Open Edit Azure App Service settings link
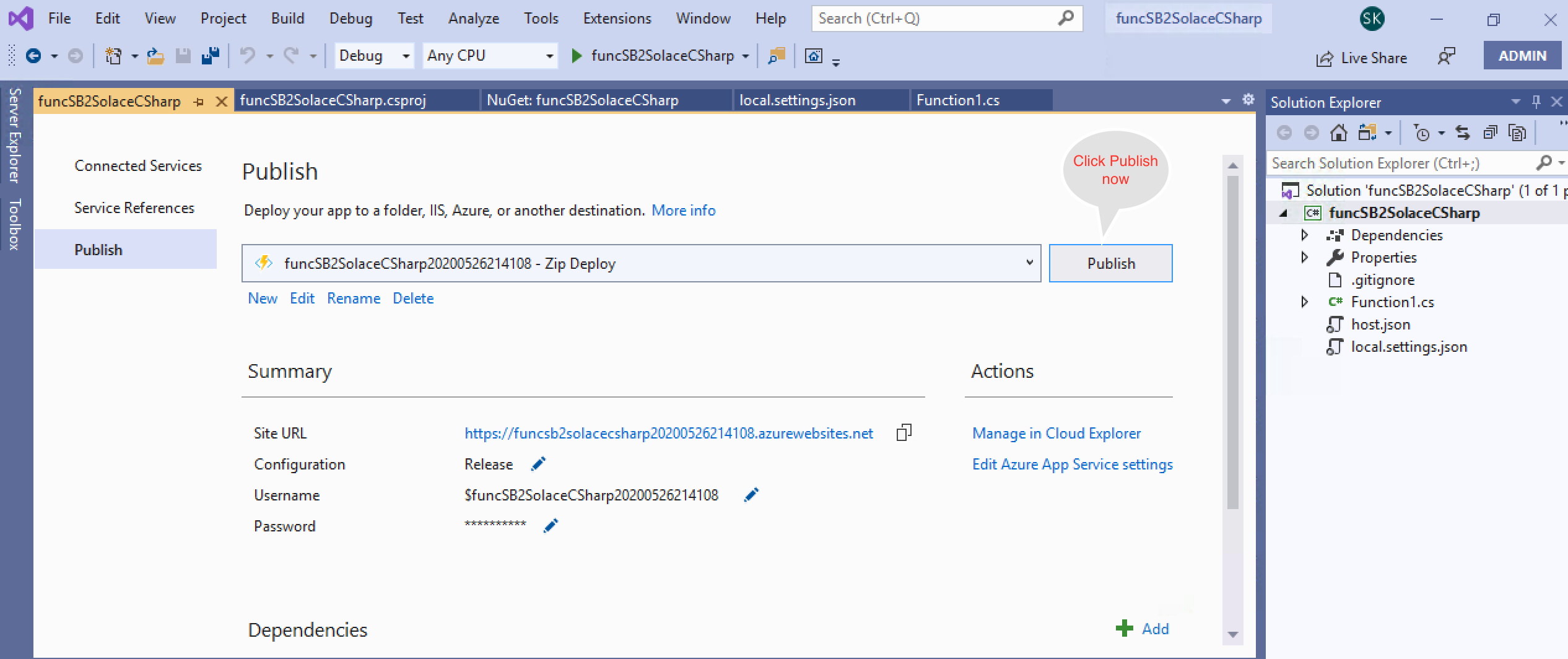Image resolution: width=1568 pixels, height=659 pixels. pos(1072,465)
